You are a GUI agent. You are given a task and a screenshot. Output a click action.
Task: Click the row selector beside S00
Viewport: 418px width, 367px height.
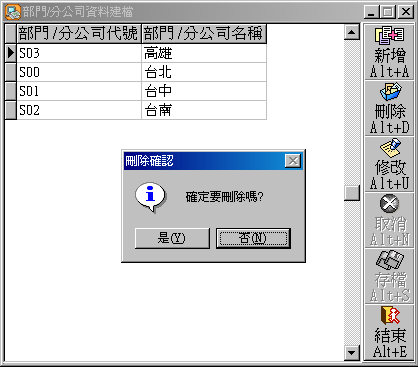point(11,72)
